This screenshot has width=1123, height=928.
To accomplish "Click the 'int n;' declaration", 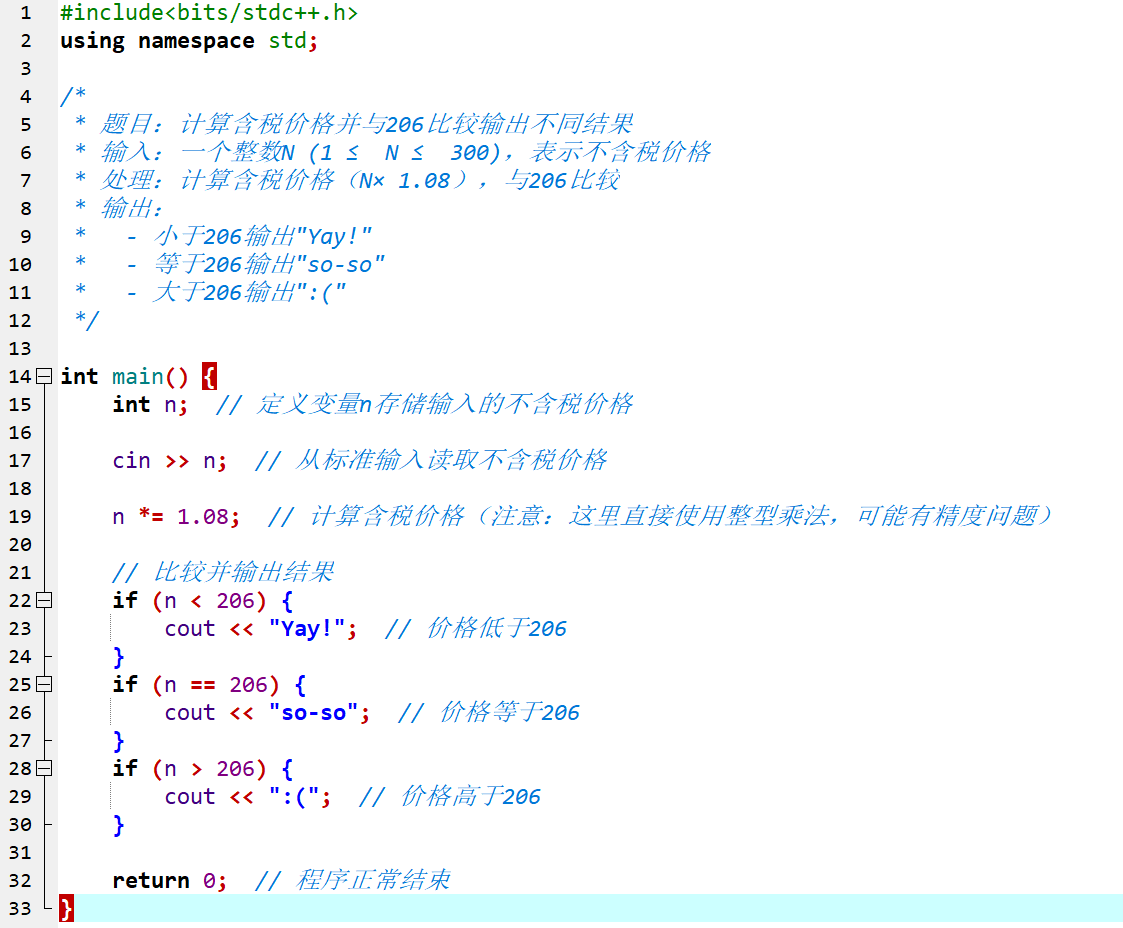I will coord(150,405).
